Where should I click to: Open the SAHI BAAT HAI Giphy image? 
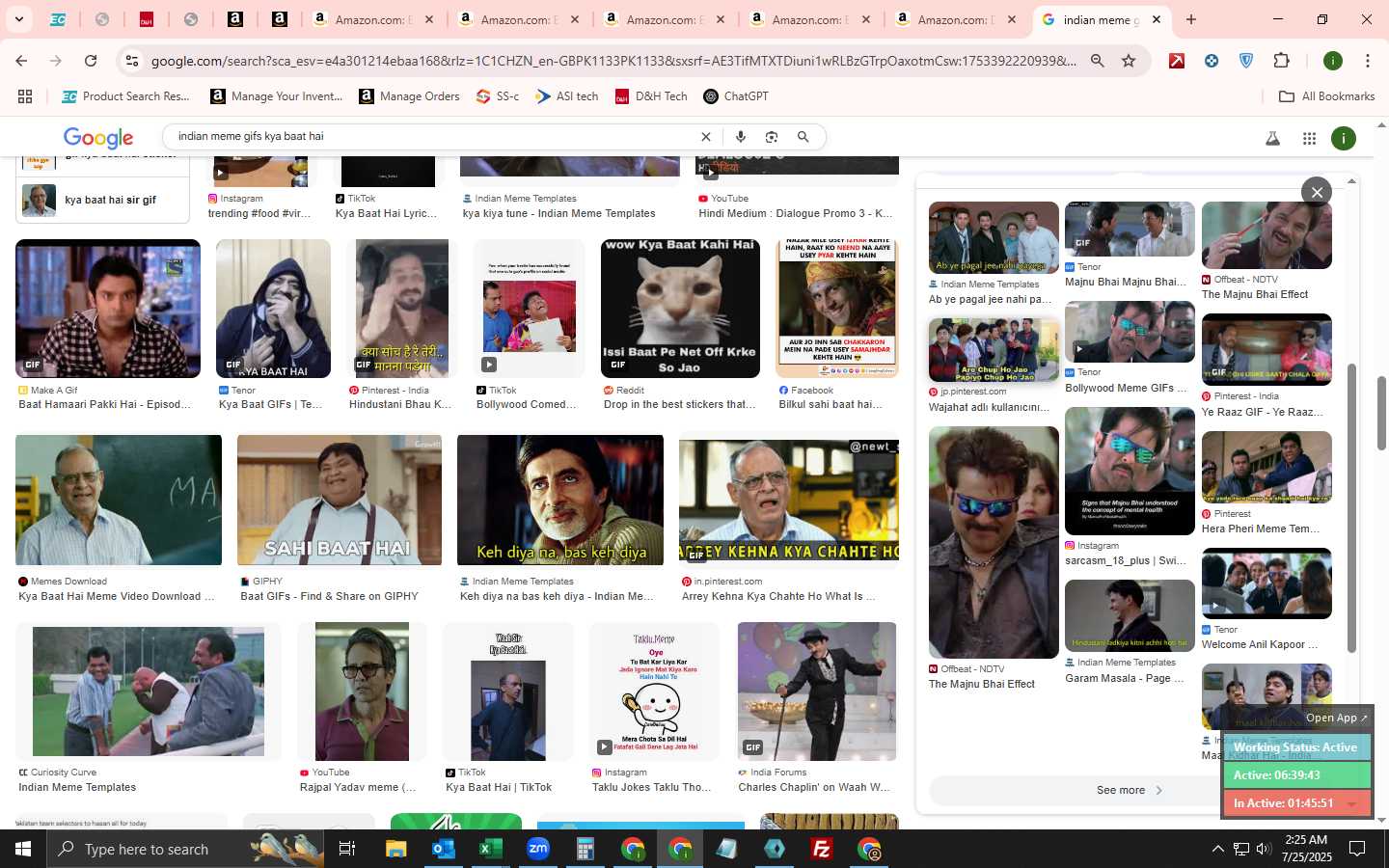(340, 500)
